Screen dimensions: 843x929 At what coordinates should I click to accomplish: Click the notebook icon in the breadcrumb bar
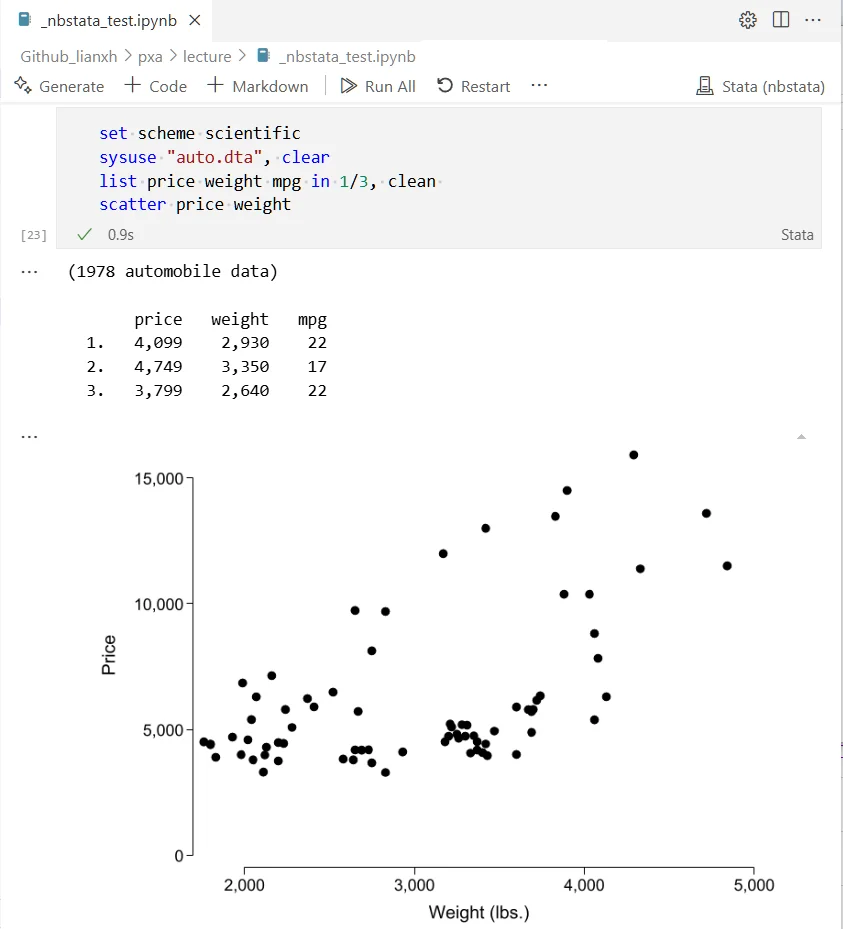(261, 56)
